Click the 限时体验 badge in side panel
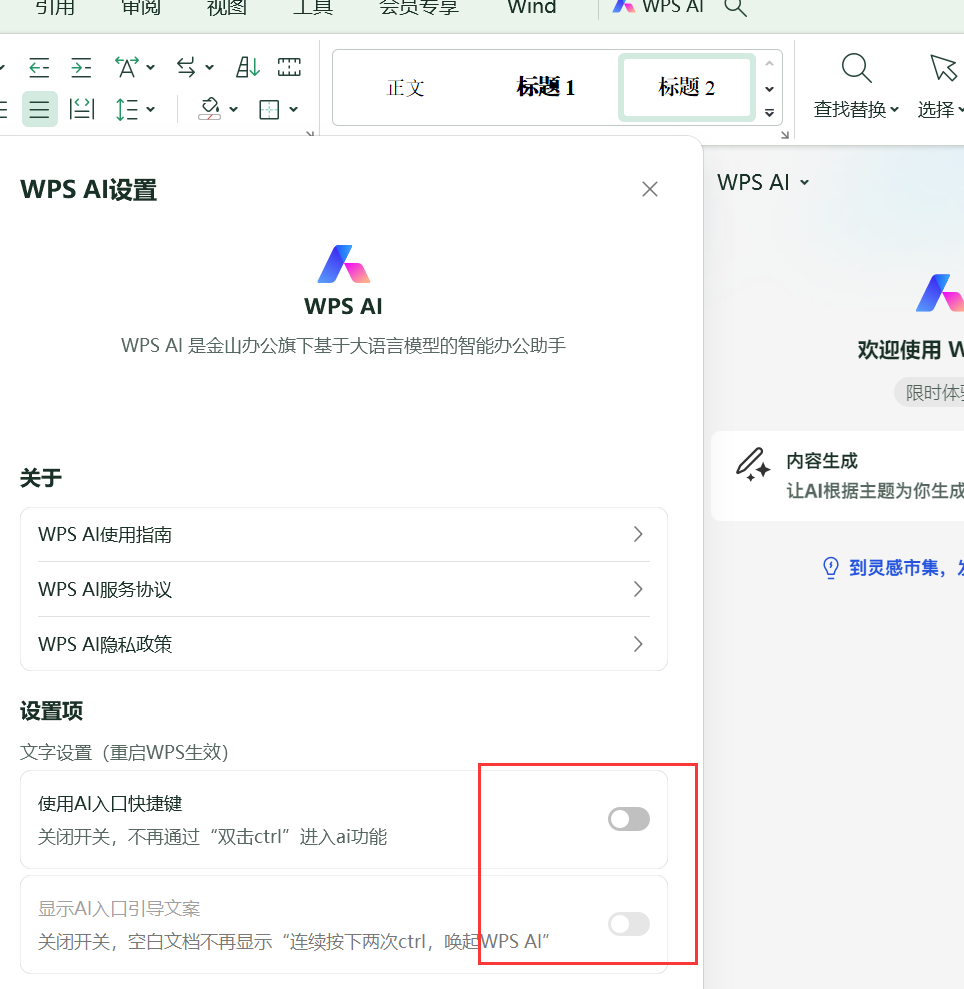964x989 pixels. coord(930,392)
